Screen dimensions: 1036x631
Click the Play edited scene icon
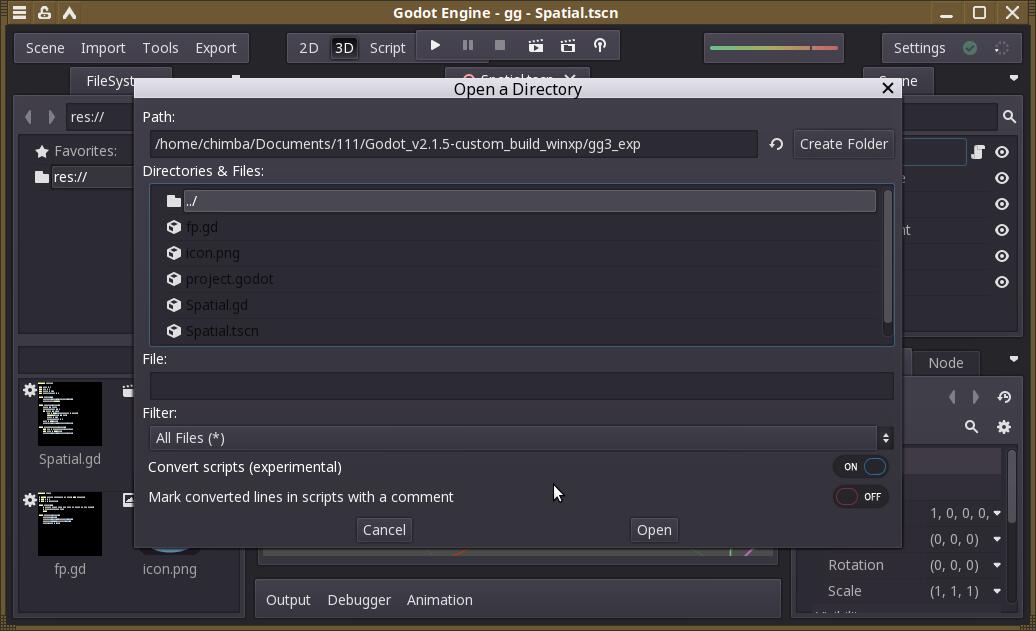click(536, 46)
